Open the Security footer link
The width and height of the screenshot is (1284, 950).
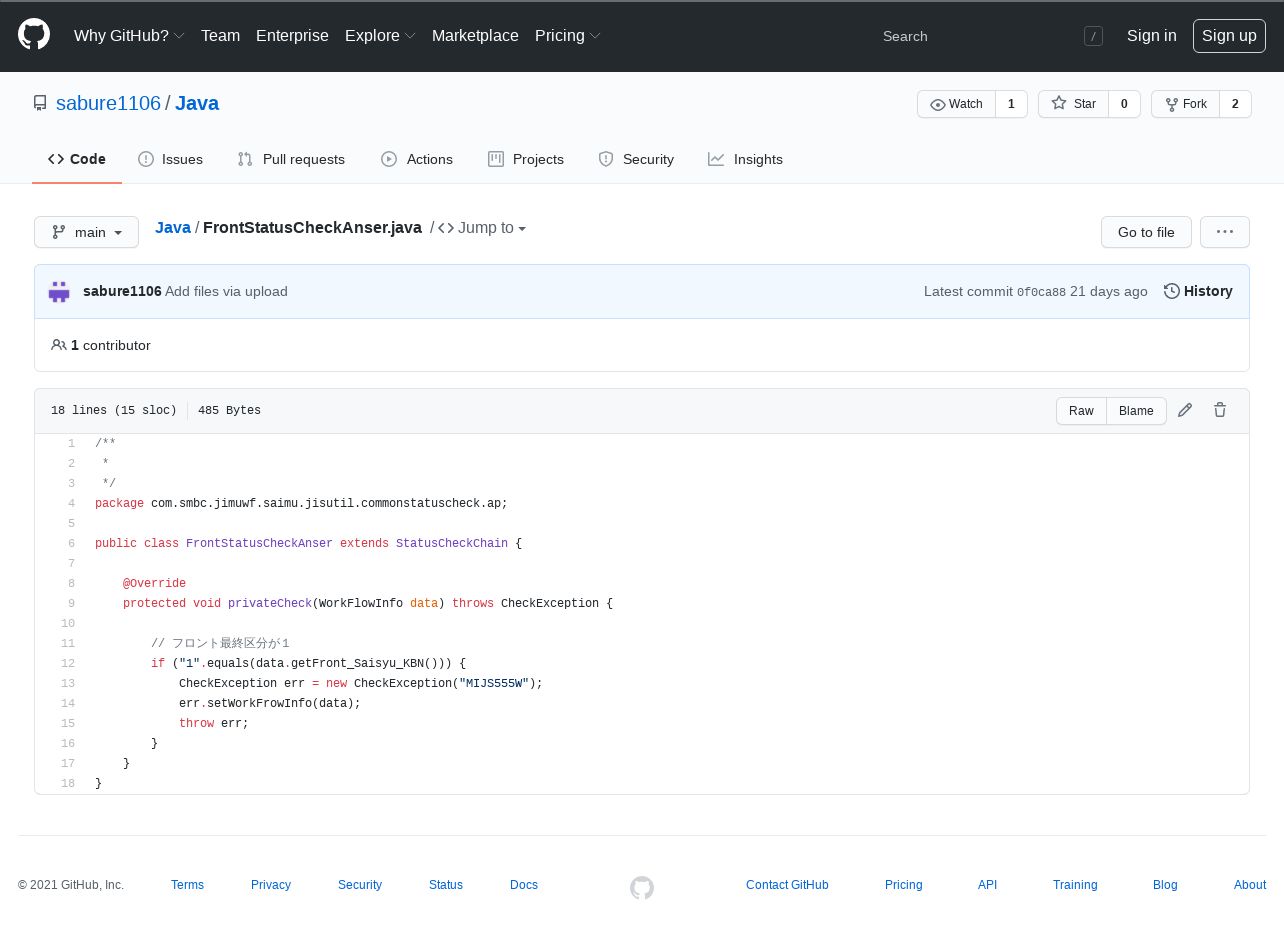(x=360, y=885)
